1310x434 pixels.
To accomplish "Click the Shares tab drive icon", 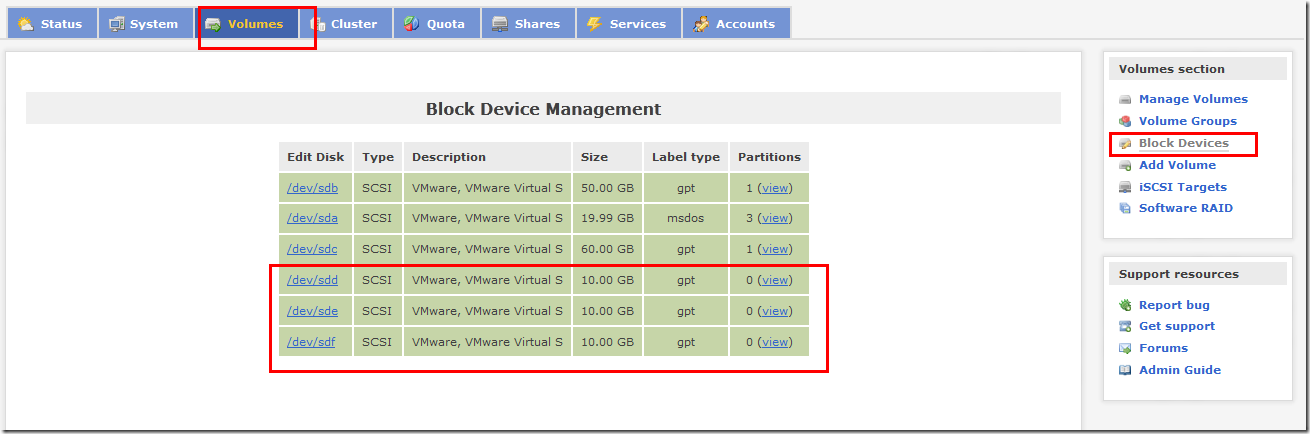I will coord(499,24).
